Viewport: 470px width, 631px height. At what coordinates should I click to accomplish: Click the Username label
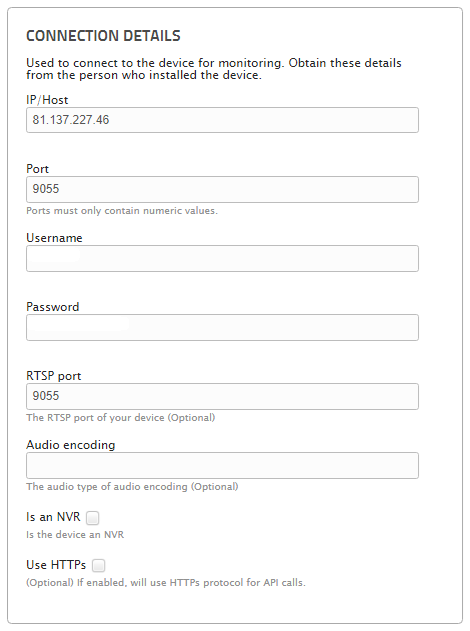(54, 238)
